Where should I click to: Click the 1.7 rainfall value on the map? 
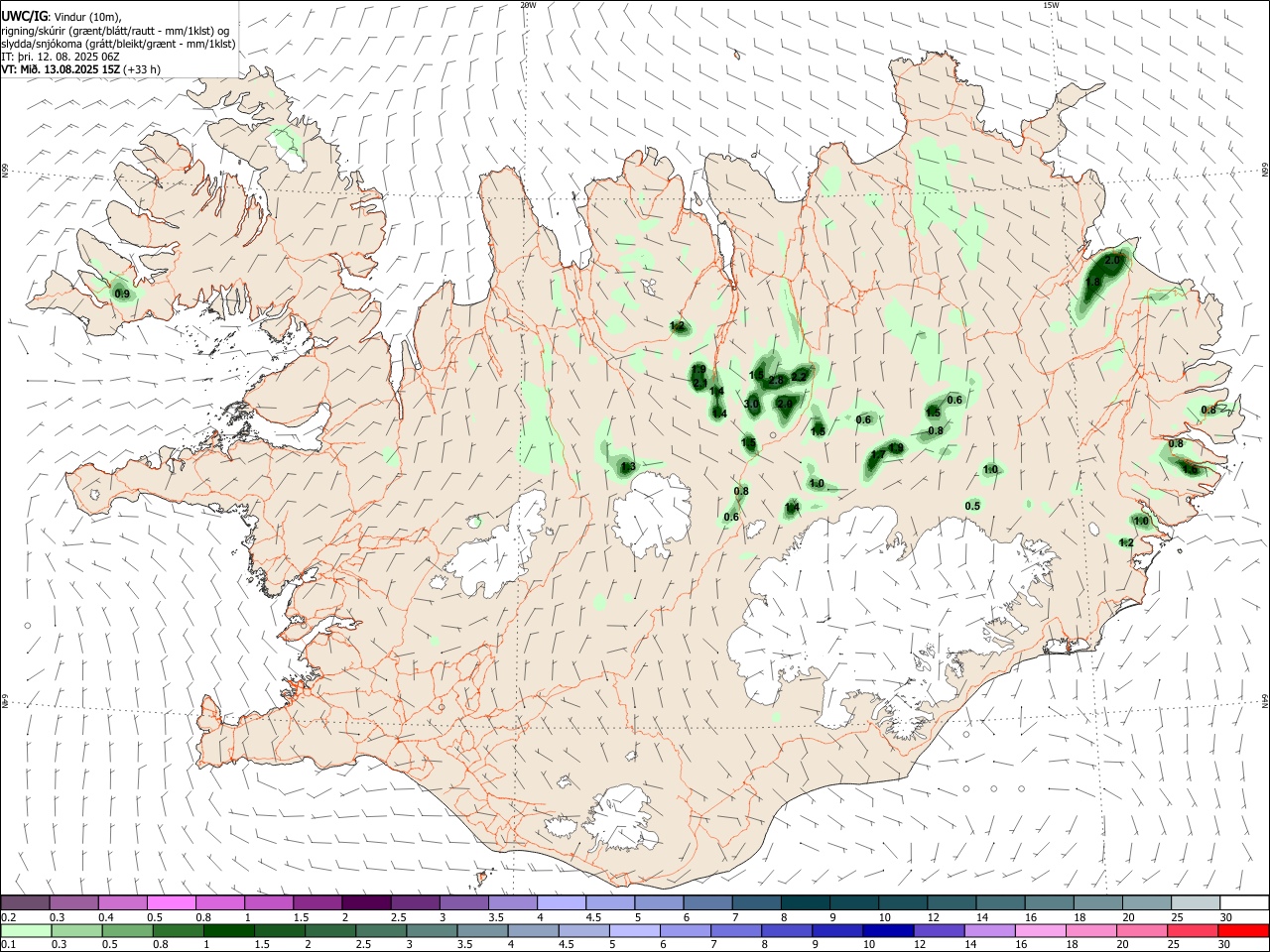(x=877, y=455)
